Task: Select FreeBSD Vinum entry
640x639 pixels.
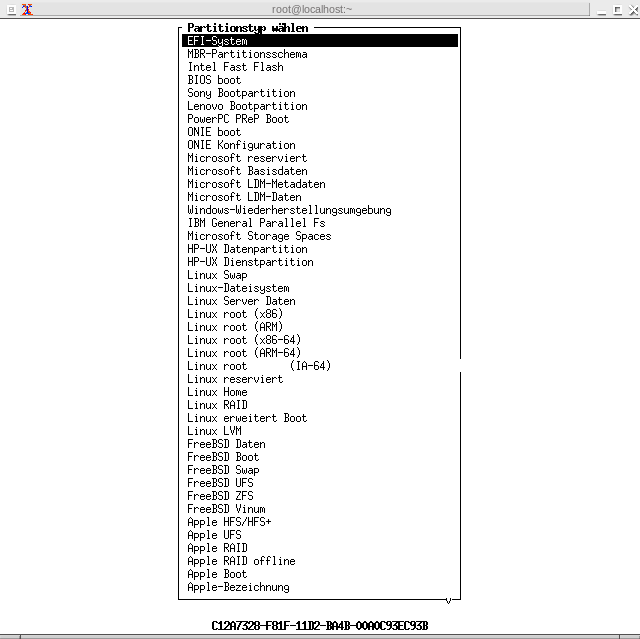Action: pos(227,509)
